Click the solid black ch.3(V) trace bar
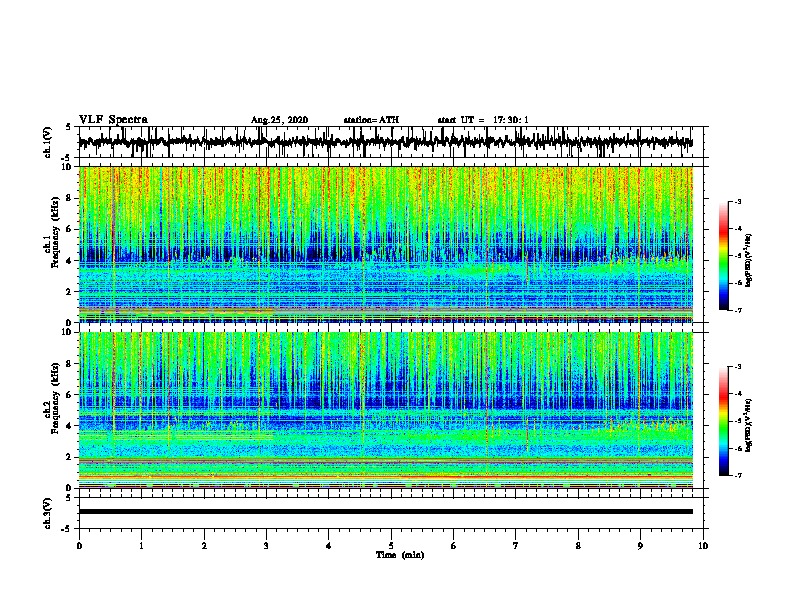Viewport: 792px width, 612px height. tap(385, 512)
